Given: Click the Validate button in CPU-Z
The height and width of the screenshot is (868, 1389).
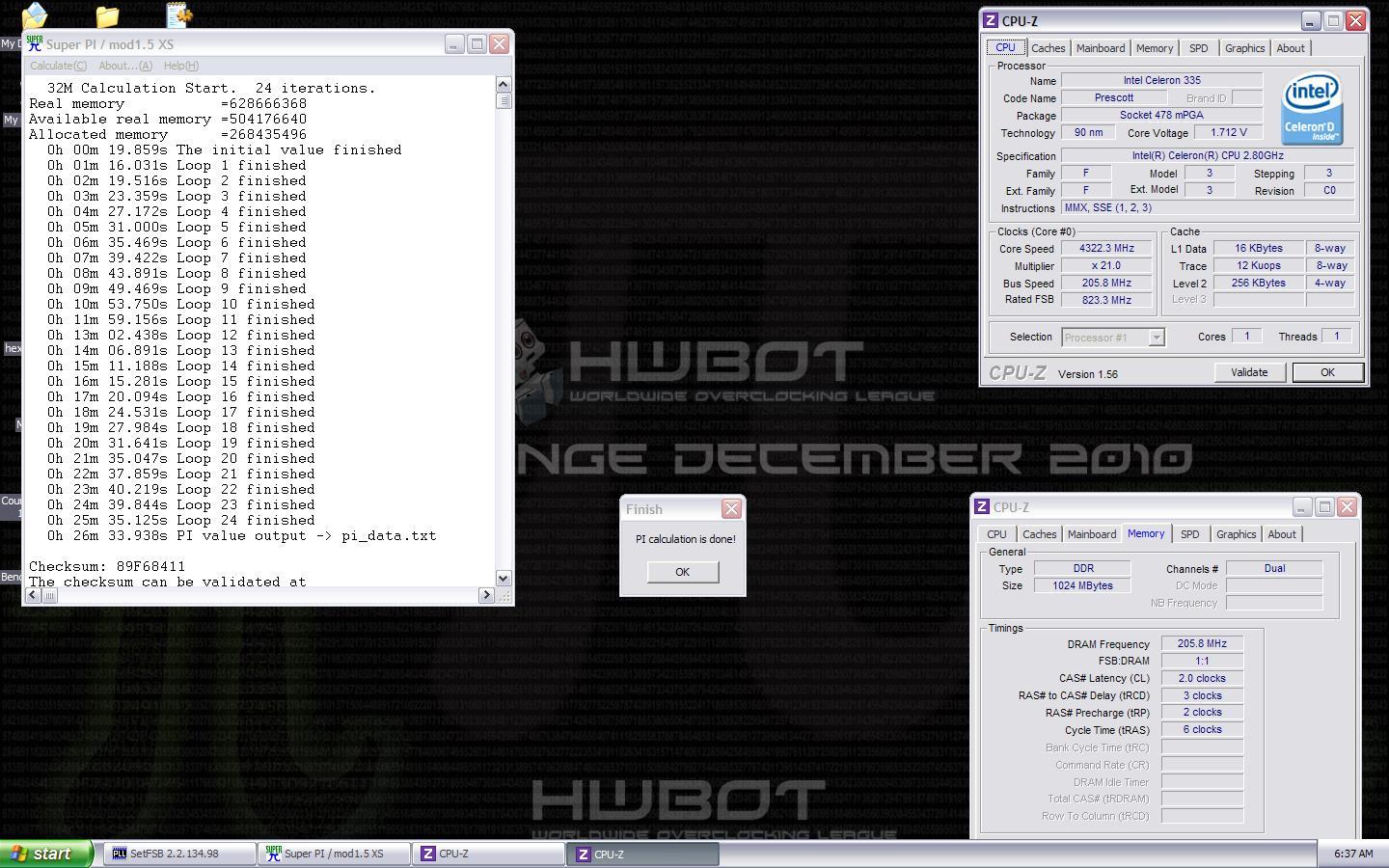Looking at the screenshot, I should (1249, 372).
